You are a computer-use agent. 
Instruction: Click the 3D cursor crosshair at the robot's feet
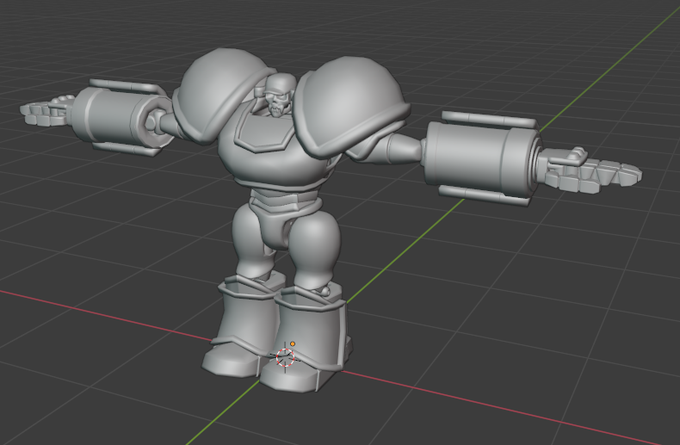click(x=285, y=357)
